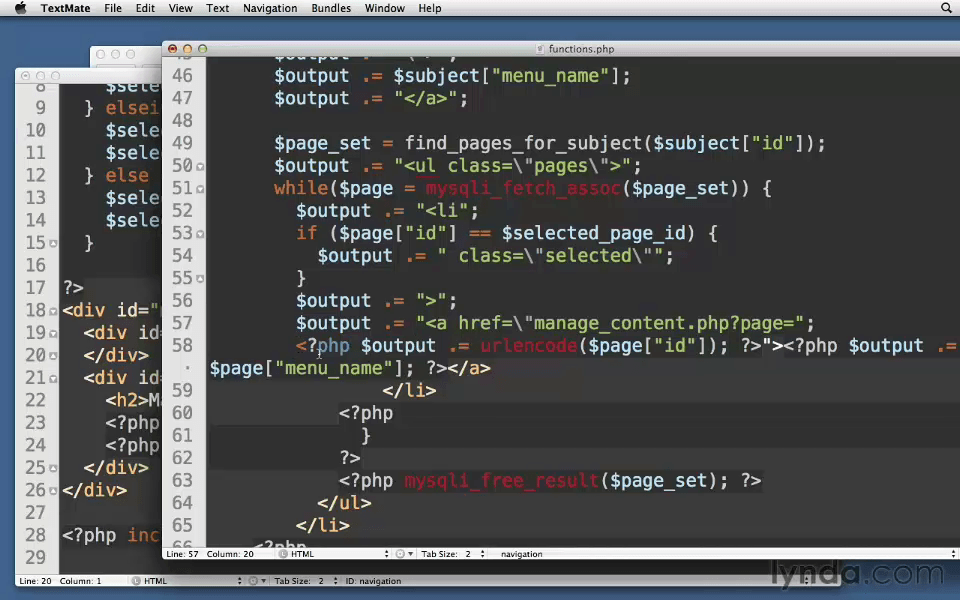Click the HTML language icon in back window status bar
The width and height of the screenshot is (960, 600).
click(136, 581)
